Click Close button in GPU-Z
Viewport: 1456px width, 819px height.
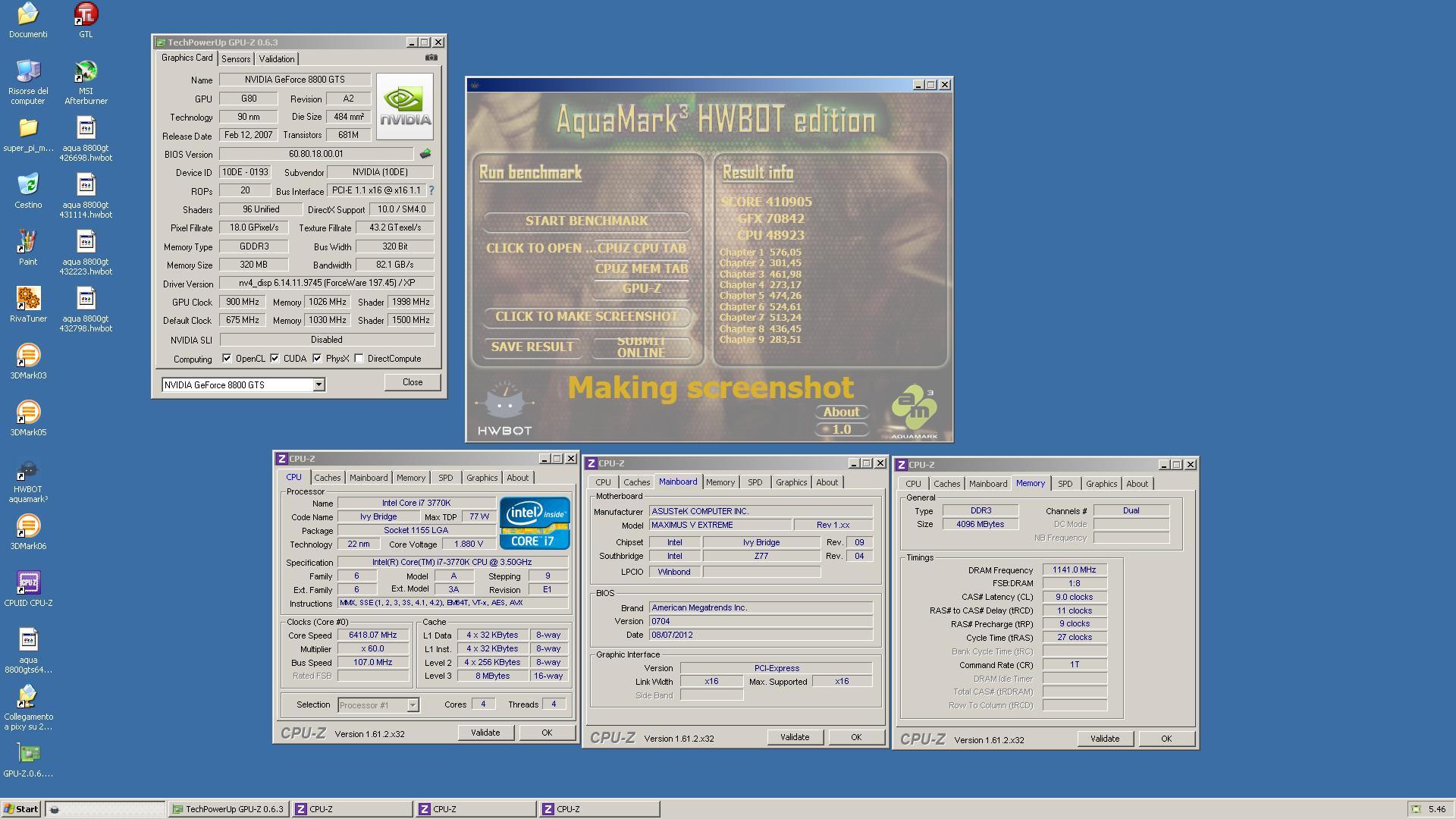413,382
